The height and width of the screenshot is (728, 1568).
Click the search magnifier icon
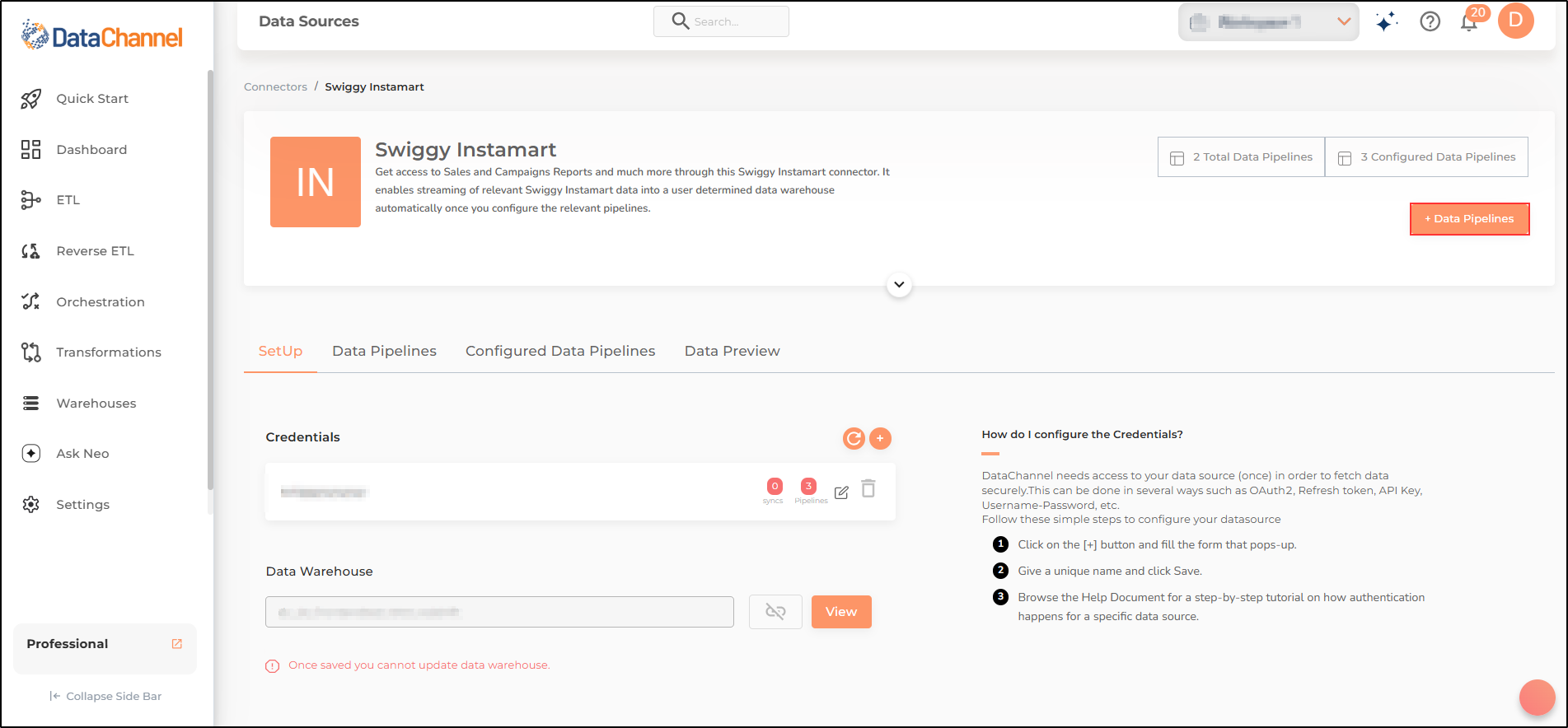(680, 21)
